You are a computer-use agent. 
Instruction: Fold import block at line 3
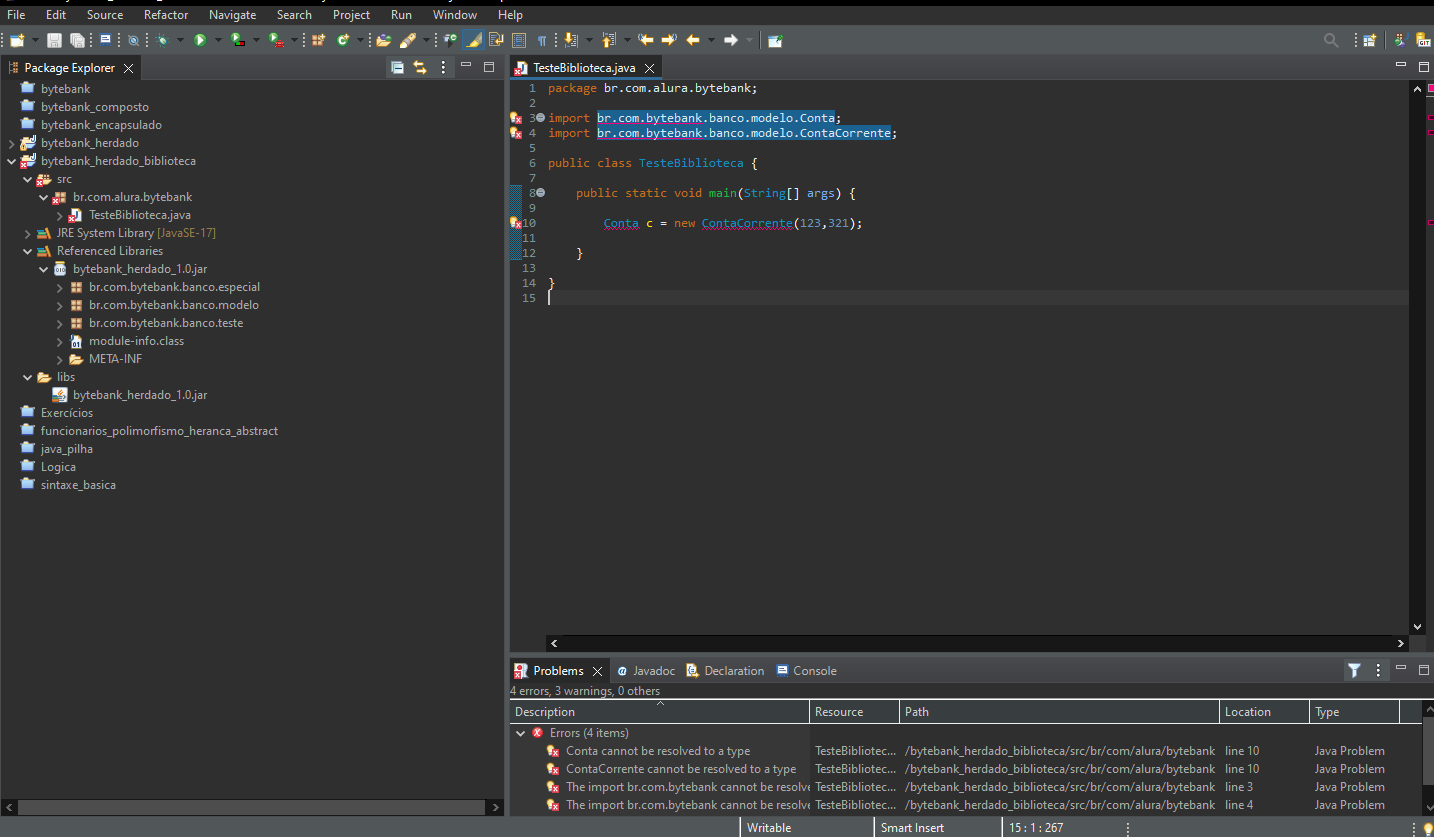coord(540,118)
